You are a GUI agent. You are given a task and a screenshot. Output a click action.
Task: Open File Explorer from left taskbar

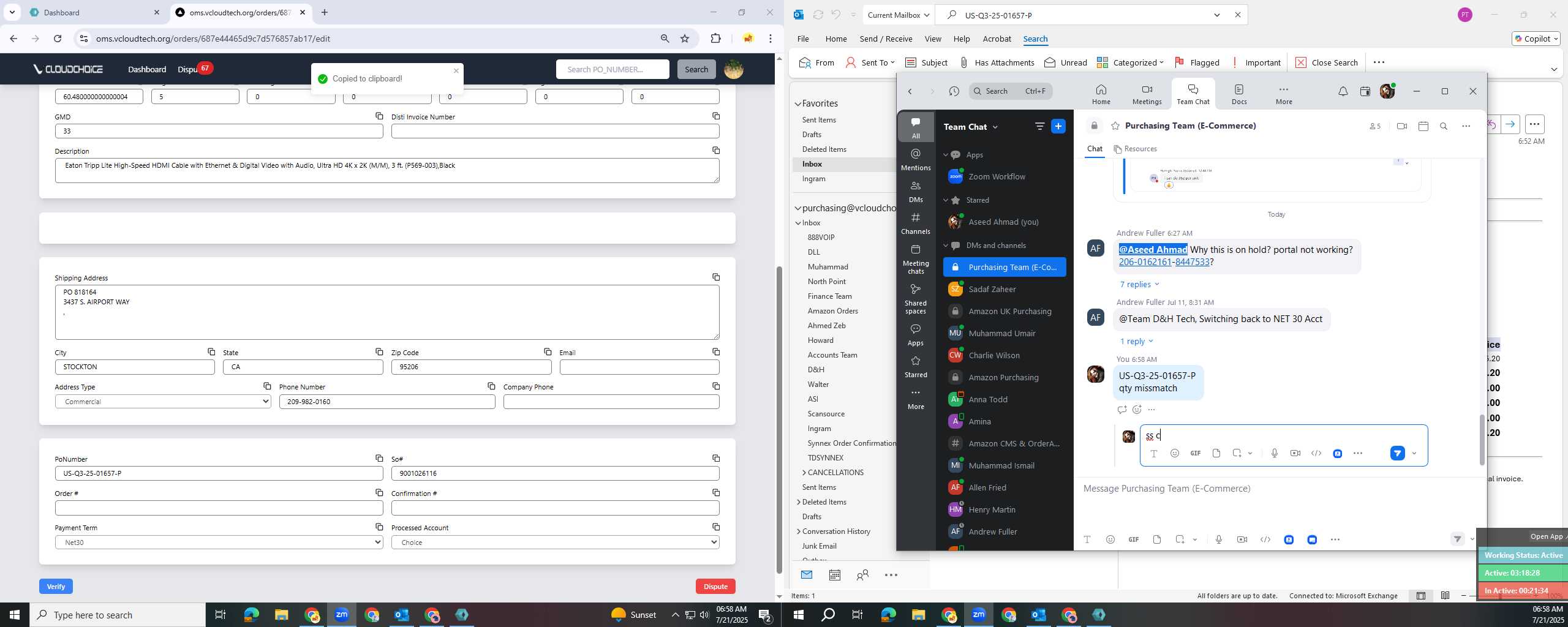(x=281, y=615)
